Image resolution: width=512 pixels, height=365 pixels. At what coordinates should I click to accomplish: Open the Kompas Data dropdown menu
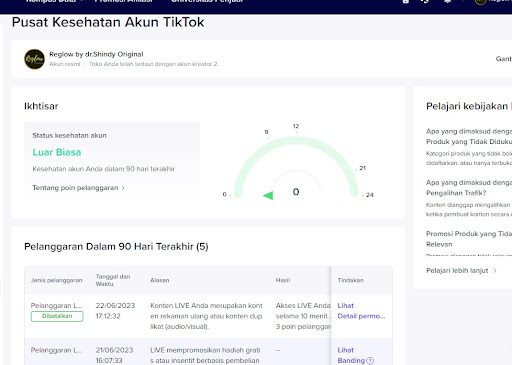pyautogui.click(x=54, y=1)
